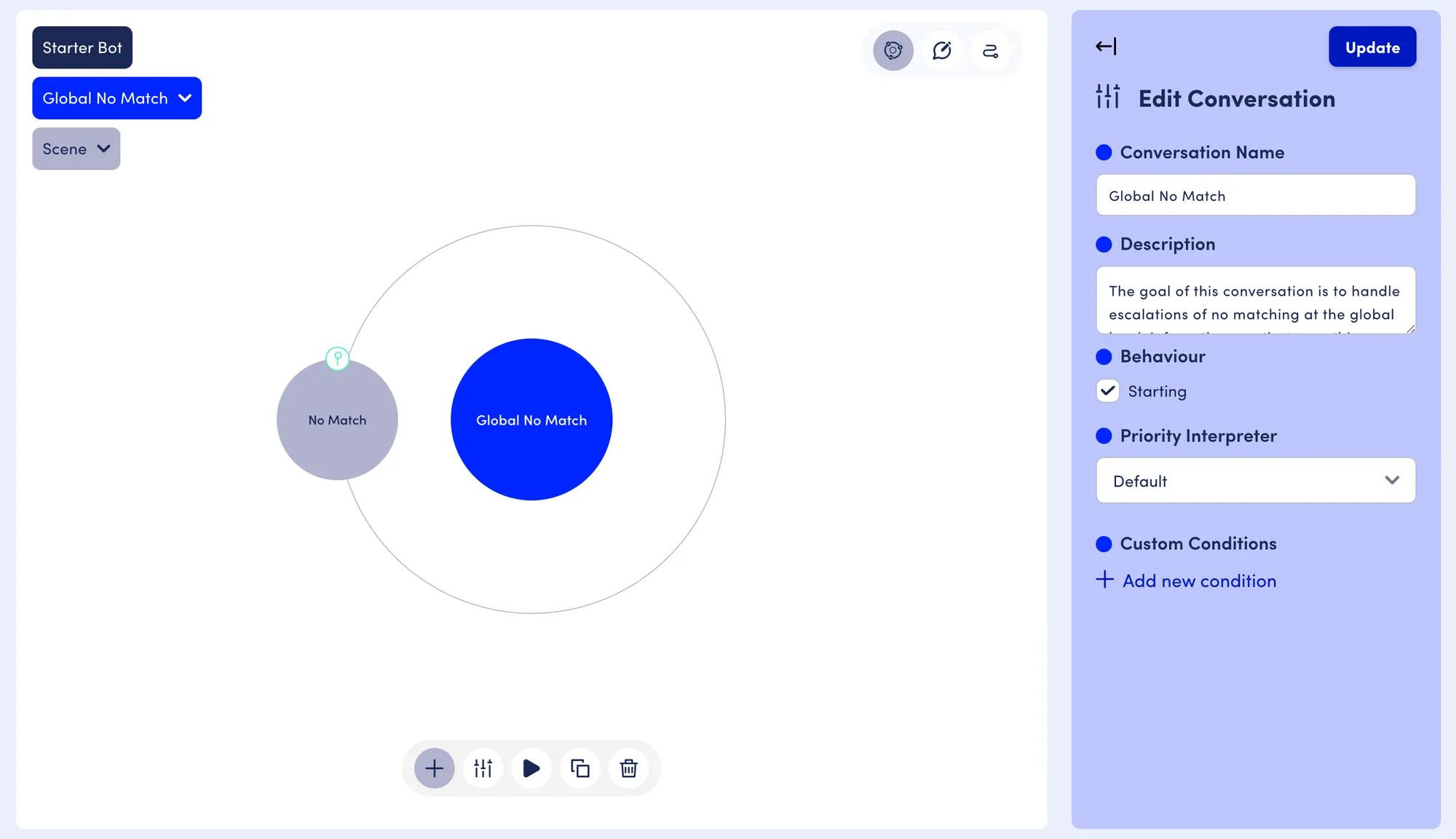
Task: Click the Edit Conversation heading
Action: click(x=1237, y=98)
